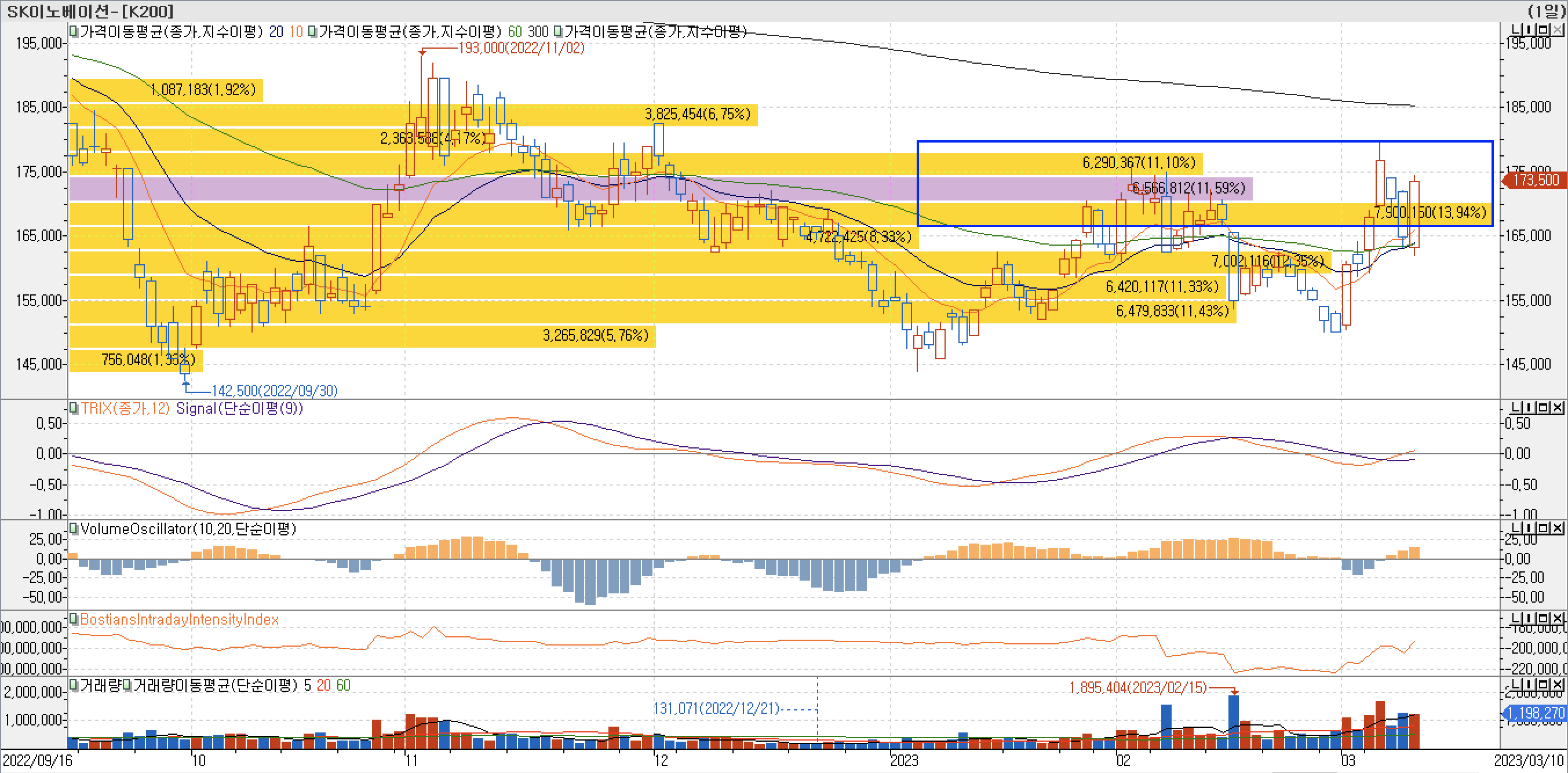Maximize the VolumeOscillator panel
The width and height of the screenshot is (1568, 773).
click(x=1543, y=528)
